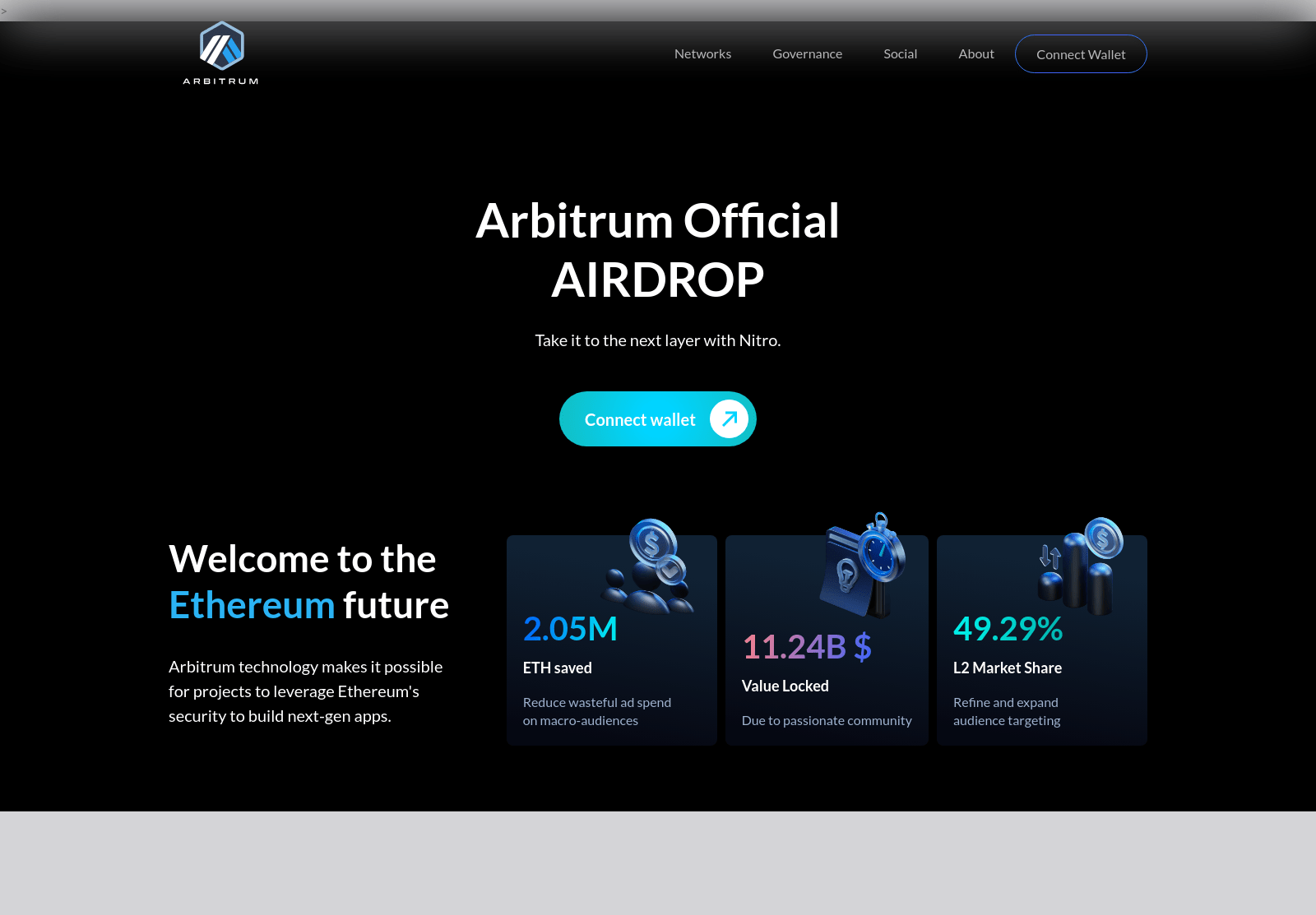
Task: Open the Networks menu
Action: [x=702, y=53]
